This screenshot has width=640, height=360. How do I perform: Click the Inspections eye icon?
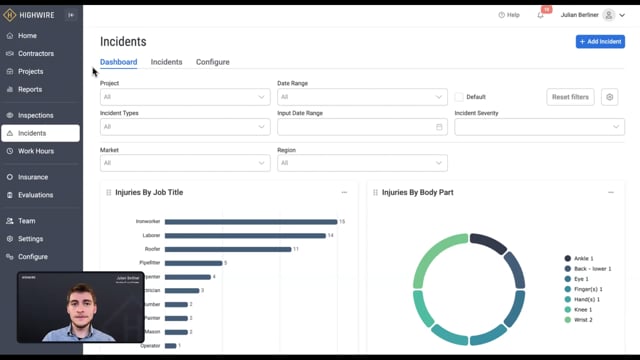click(x=10, y=116)
